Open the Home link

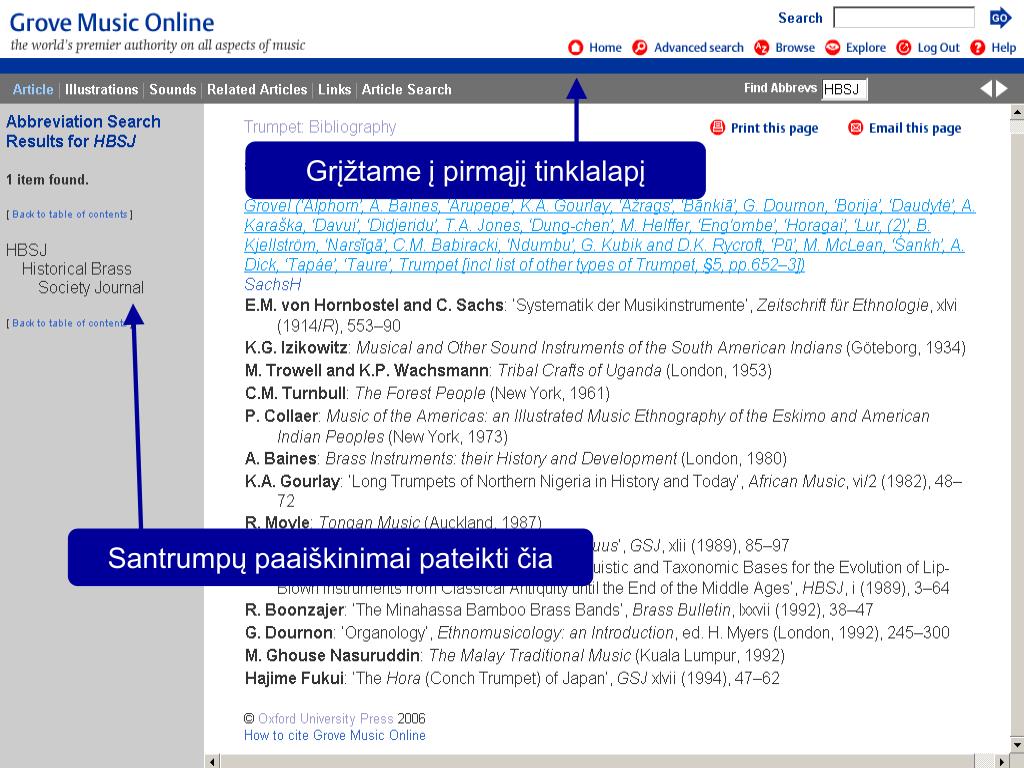click(605, 48)
